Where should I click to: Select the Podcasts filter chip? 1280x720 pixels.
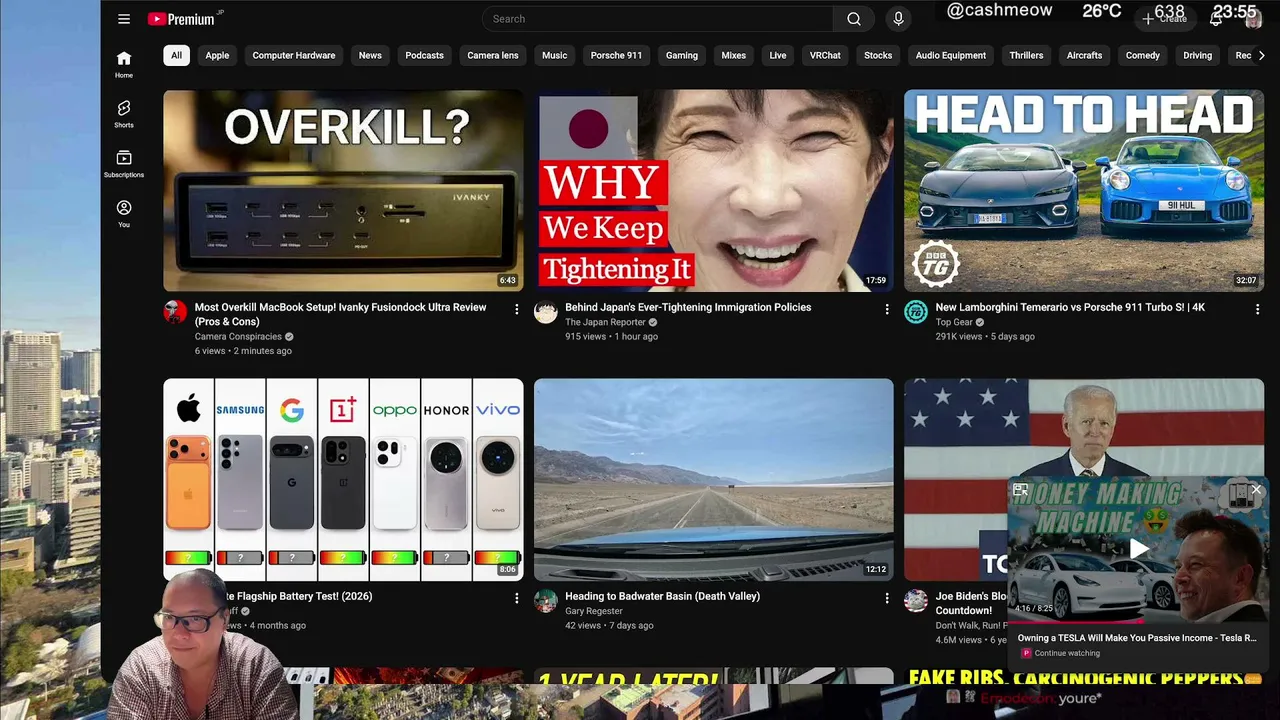coord(424,56)
